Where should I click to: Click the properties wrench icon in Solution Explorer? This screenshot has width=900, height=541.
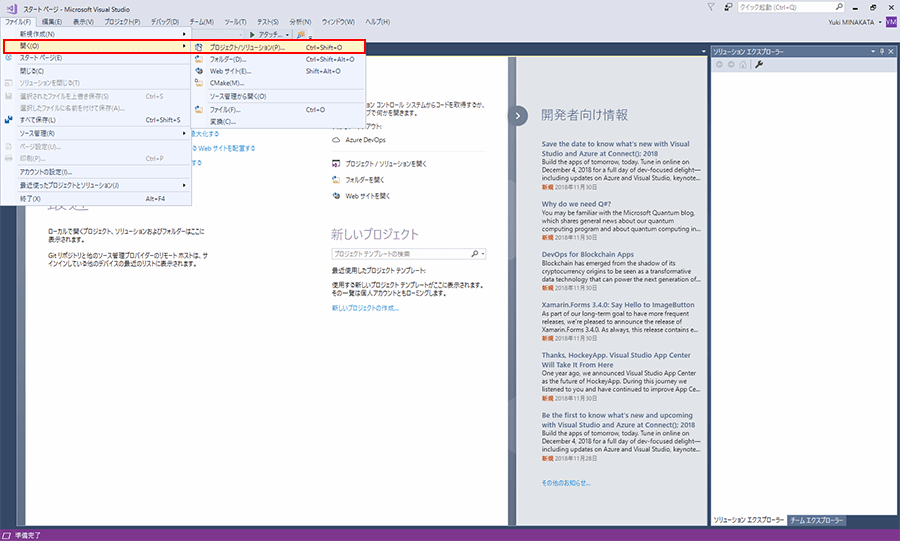(x=759, y=64)
